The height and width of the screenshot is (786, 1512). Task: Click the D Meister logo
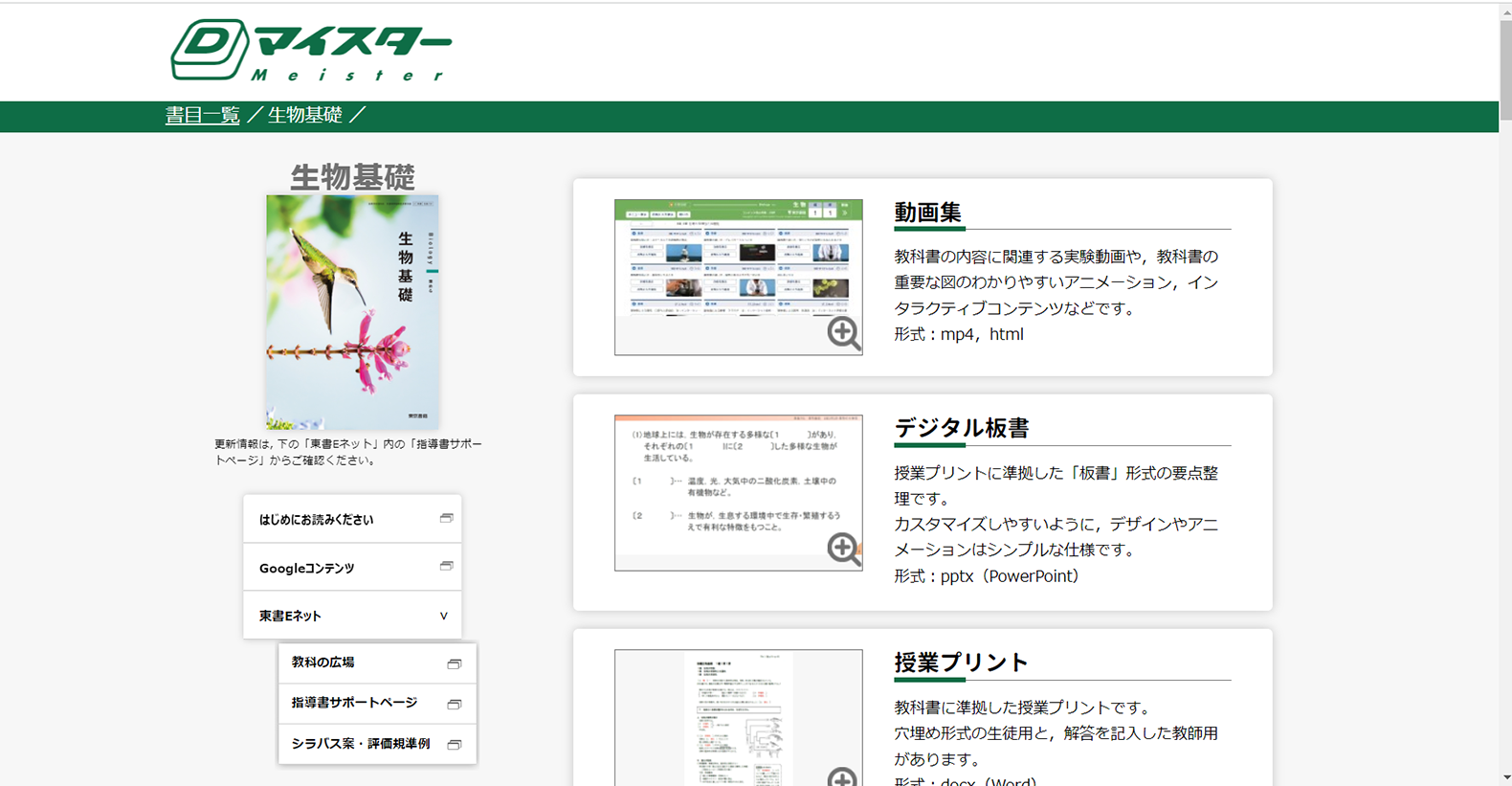(x=310, y=50)
